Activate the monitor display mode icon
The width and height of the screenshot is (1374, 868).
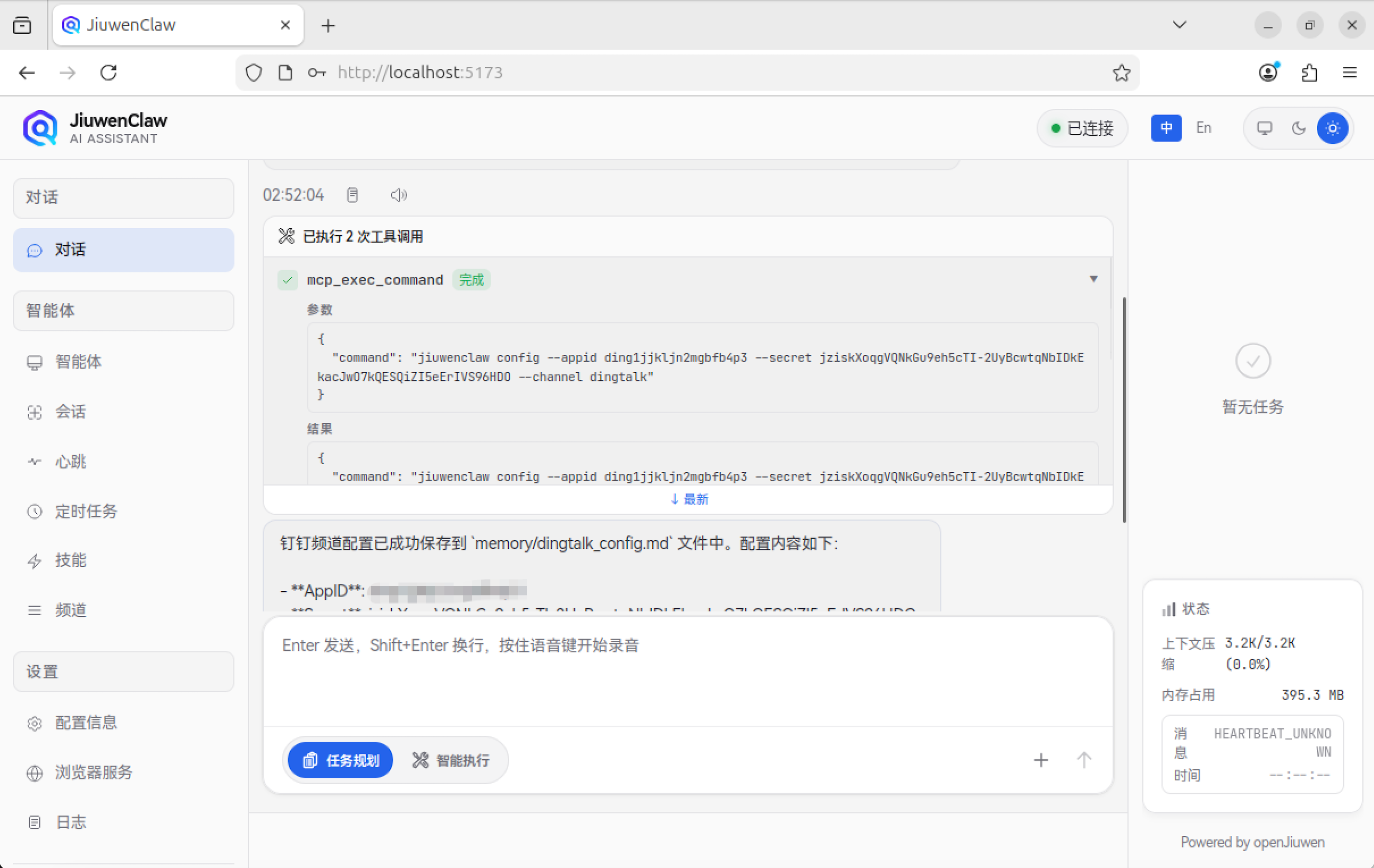(x=1265, y=128)
